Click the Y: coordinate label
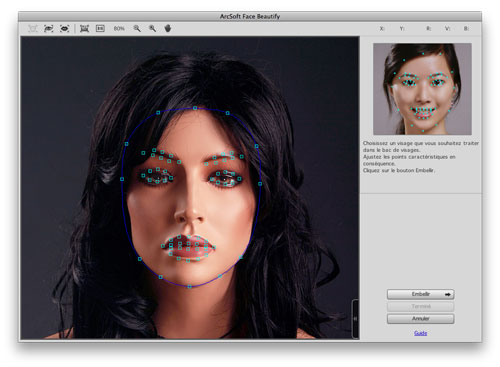The height and width of the screenshot is (367, 500). point(402,29)
